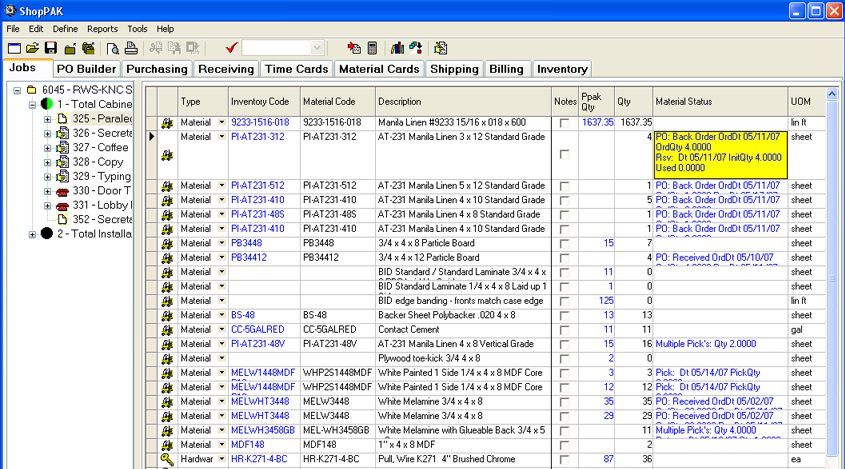Expand the 2 - Total Installa tree node
The width and height of the screenshot is (845, 469).
coord(32,234)
